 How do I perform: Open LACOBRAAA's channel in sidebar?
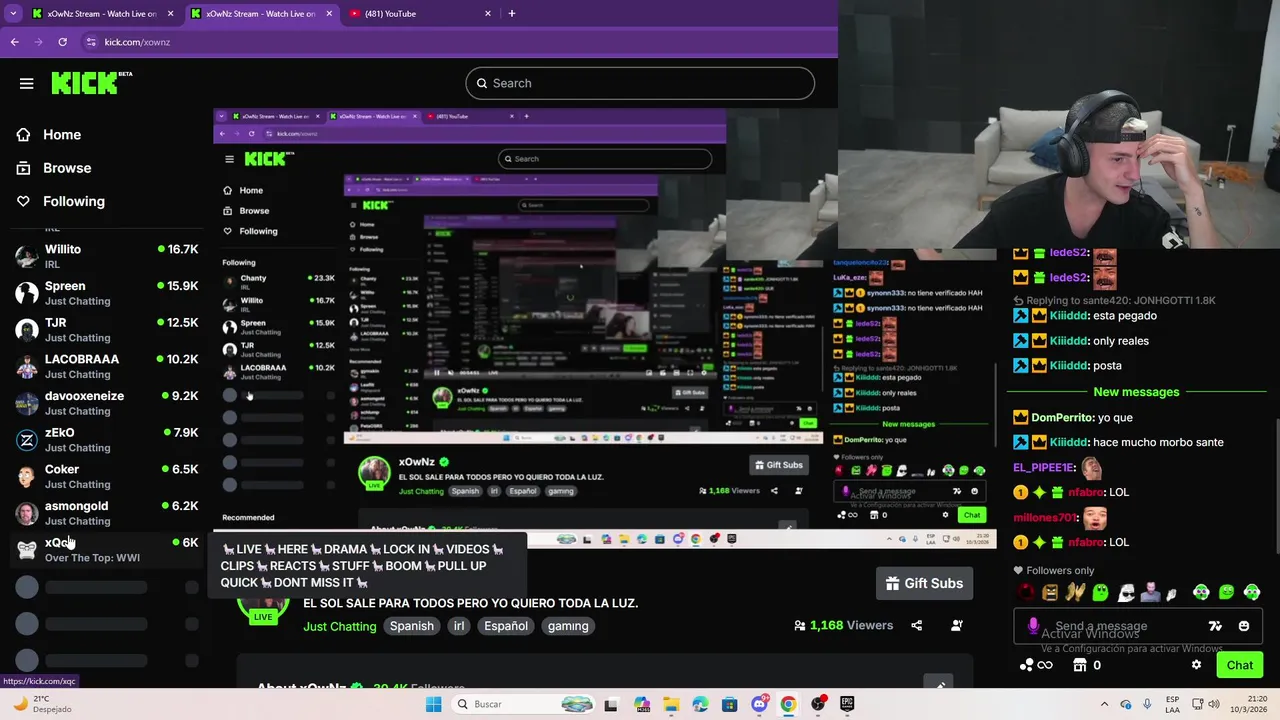point(107,366)
